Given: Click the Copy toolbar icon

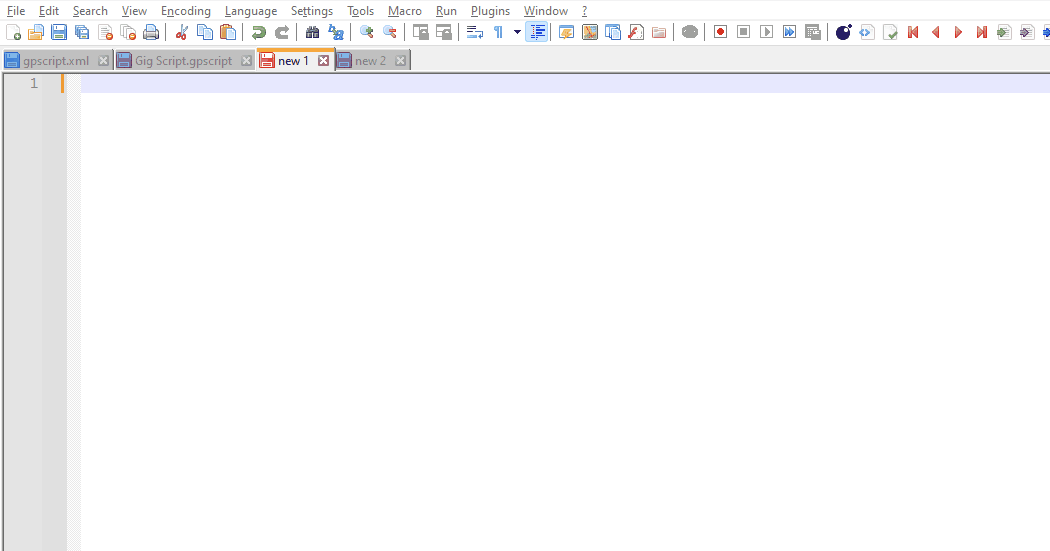Looking at the screenshot, I should click(x=205, y=32).
